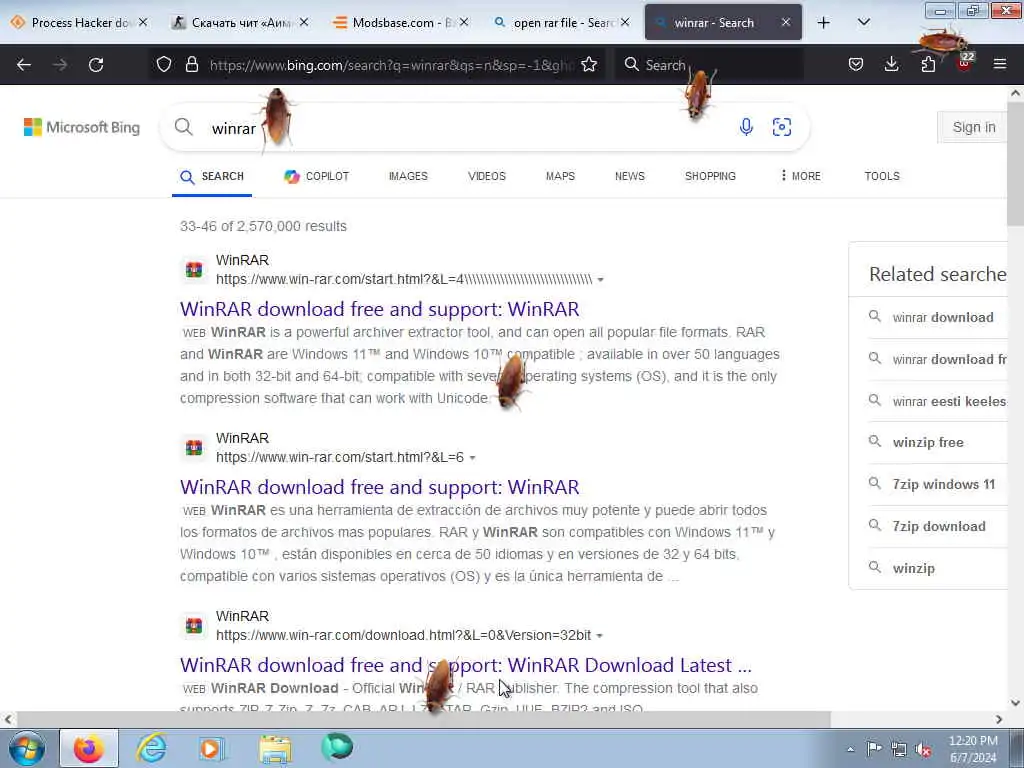
Task: Close the winrar - Search tab
Action: [x=786, y=22]
